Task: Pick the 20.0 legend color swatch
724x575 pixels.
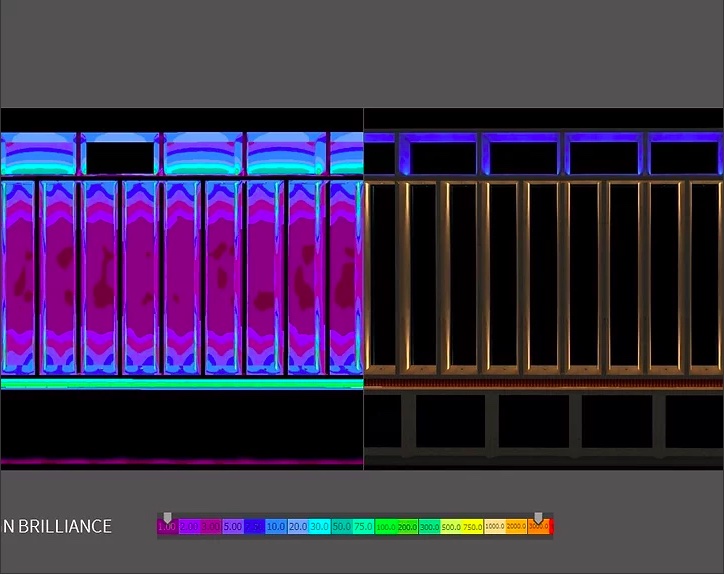Action: (298, 527)
